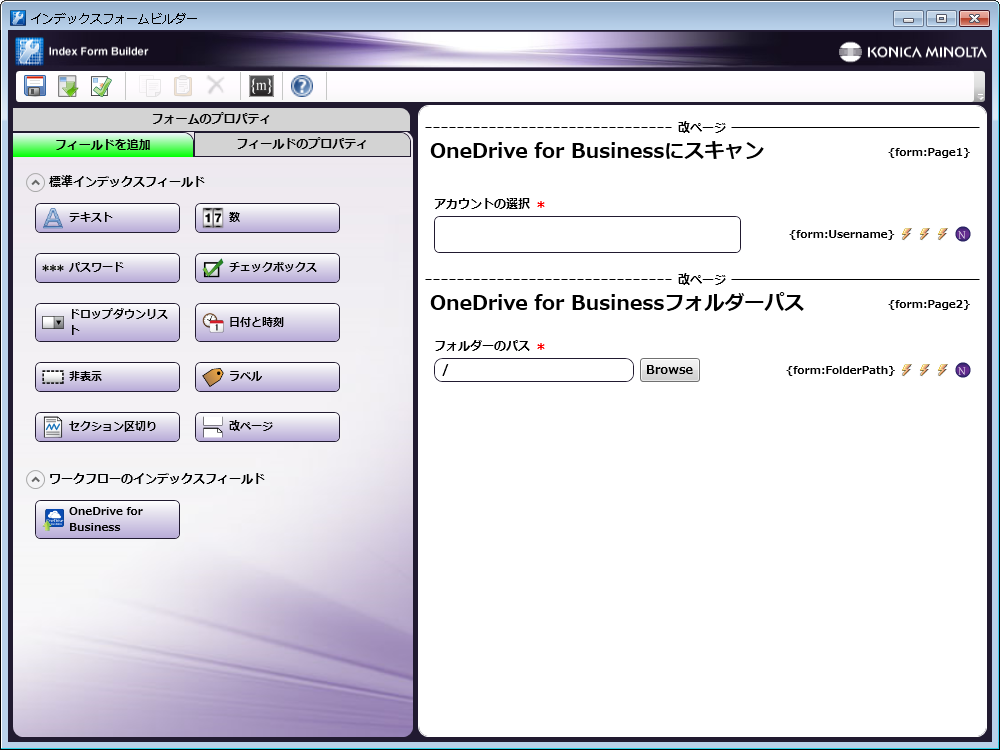Collapse the 標準インデックスフィールド section
This screenshot has height=750, width=1000.
pyautogui.click(x=35, y=183)
